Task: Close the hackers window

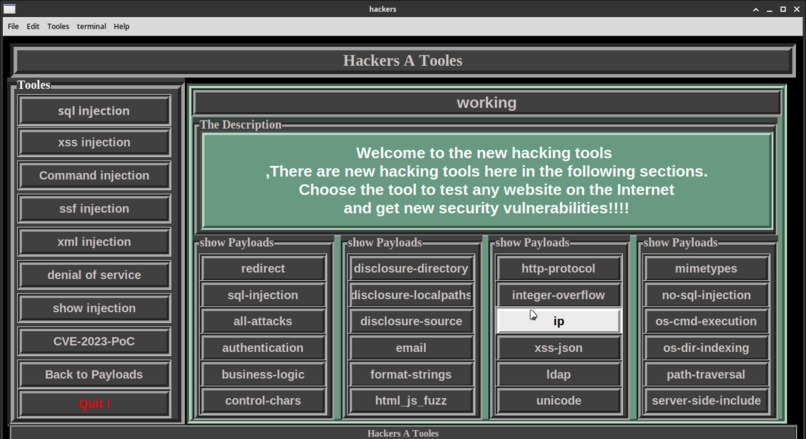Action: point(797,9)
